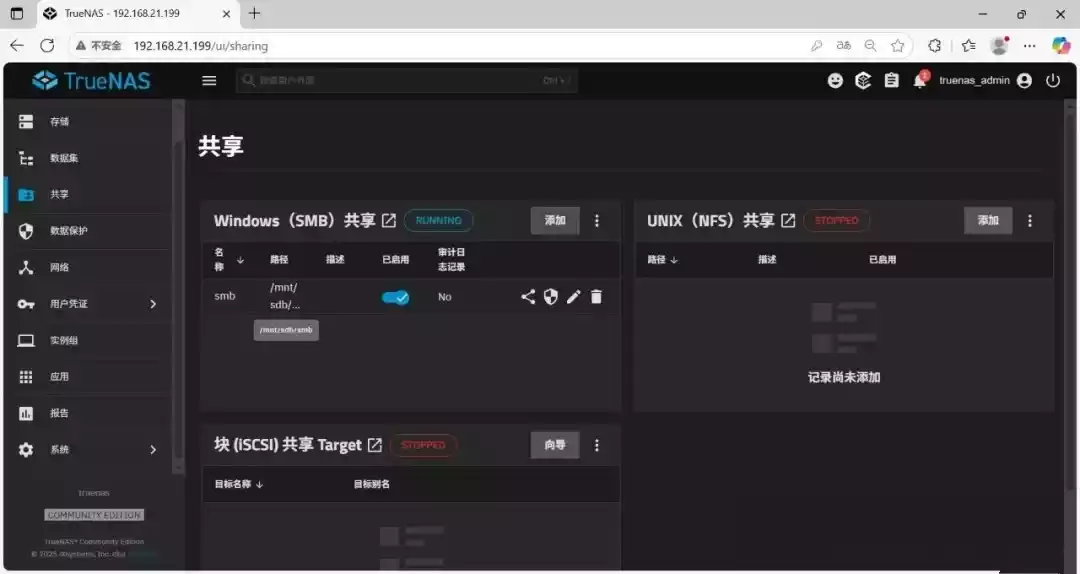Sort SMB shares by 名称 arrow
Image resolution: width=1080 pixels, height=574 pixels.
click(x=240, y=260)
